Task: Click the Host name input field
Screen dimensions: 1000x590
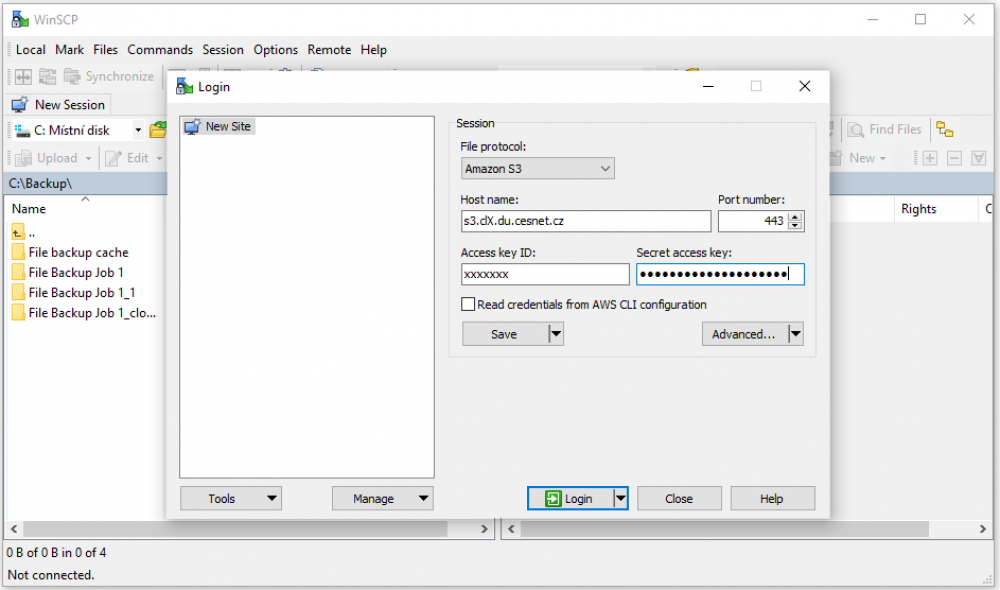Action: [x=585, y=221]
